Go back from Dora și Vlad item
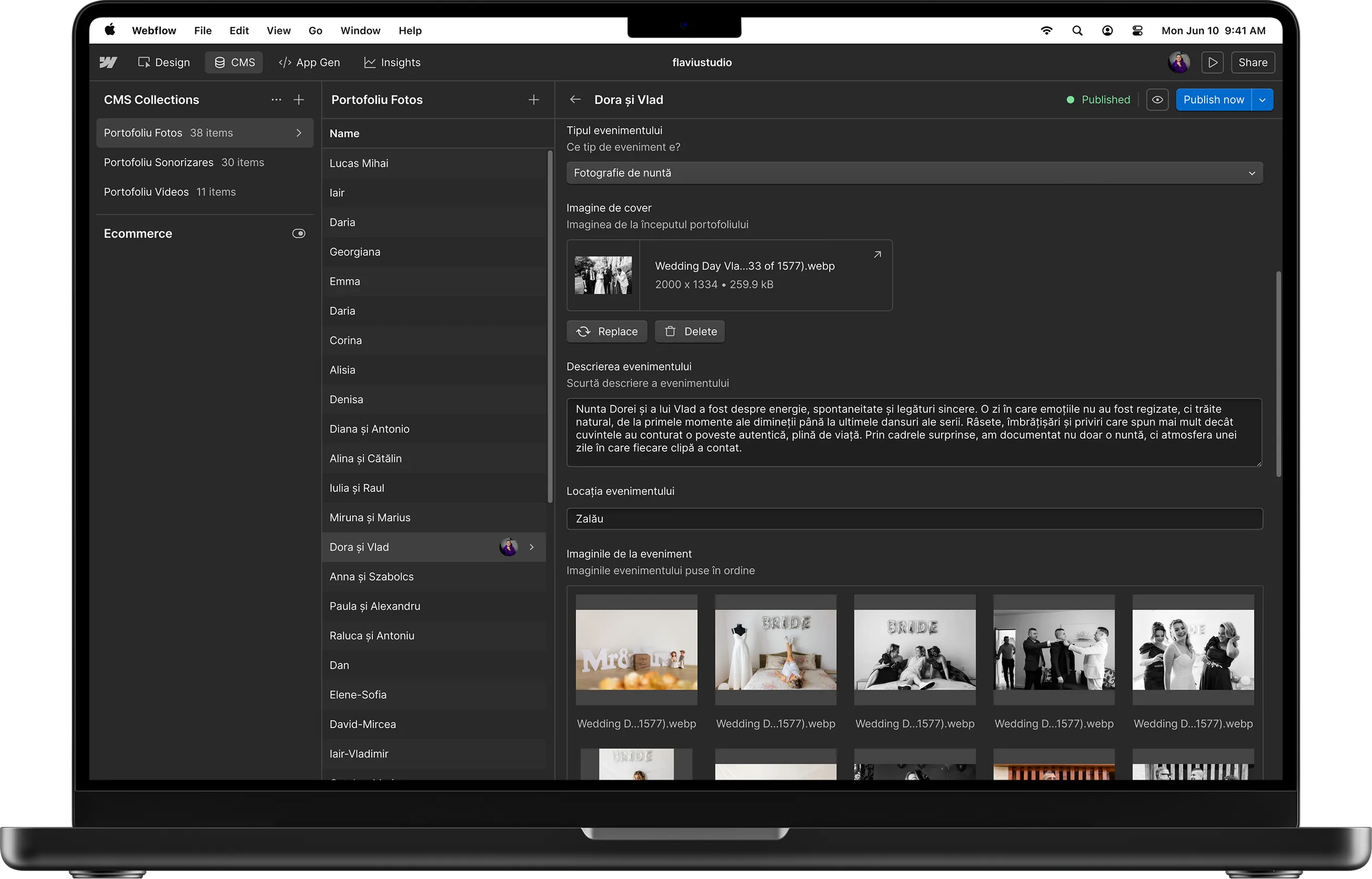 [x=575, y=99]
